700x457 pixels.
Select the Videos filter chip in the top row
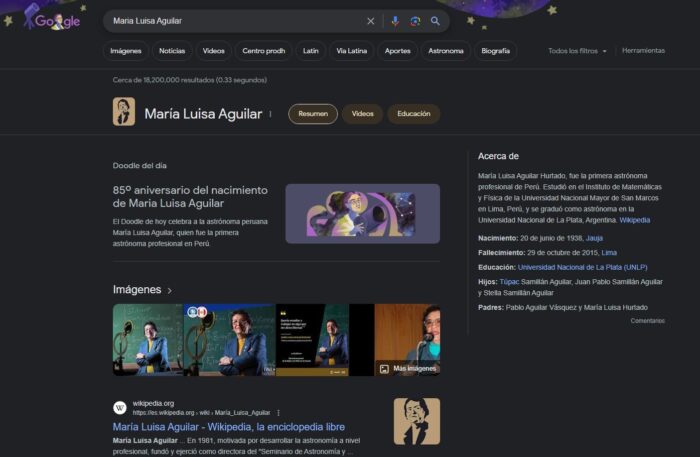click(213, 51)
